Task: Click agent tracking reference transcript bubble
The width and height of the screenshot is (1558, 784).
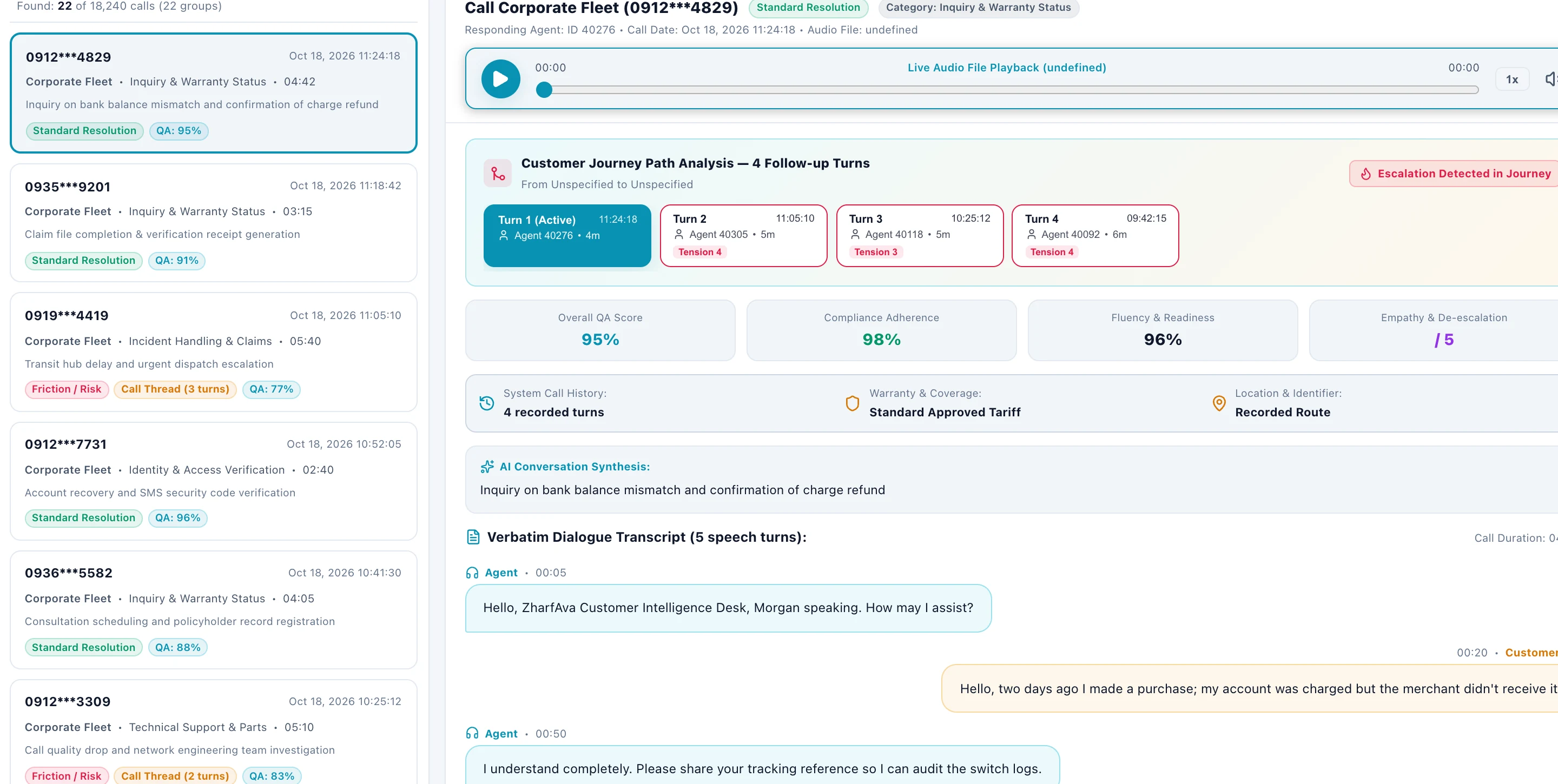Action: tap(762, 765)
